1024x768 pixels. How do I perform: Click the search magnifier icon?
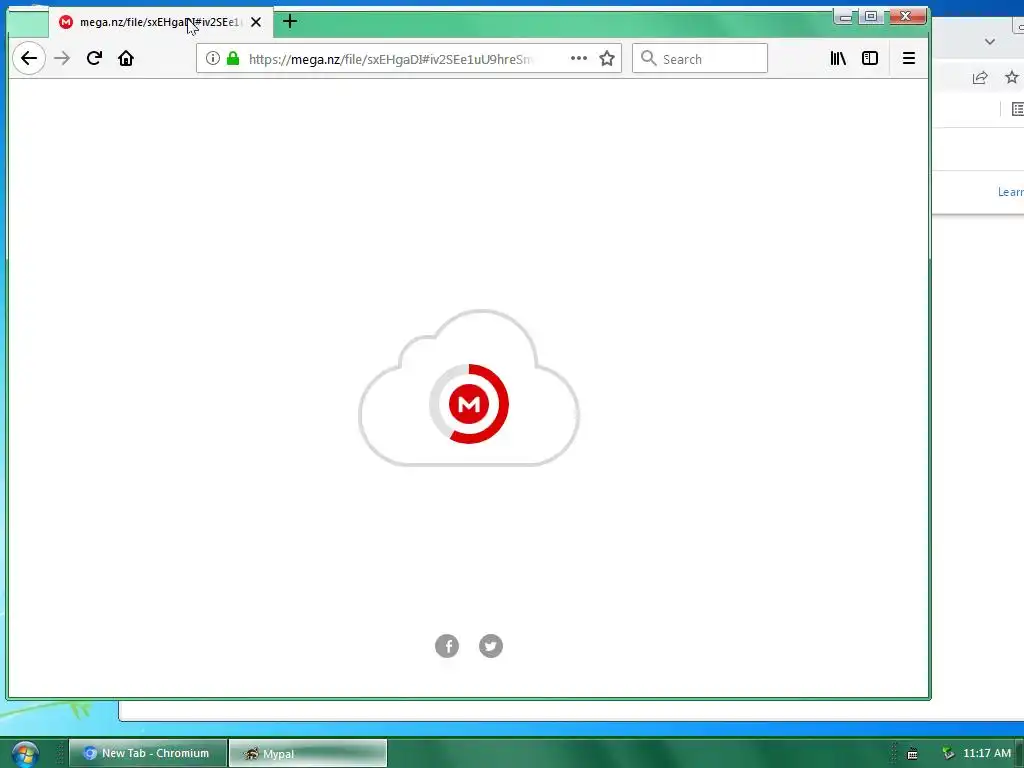[x=648, y=58]
